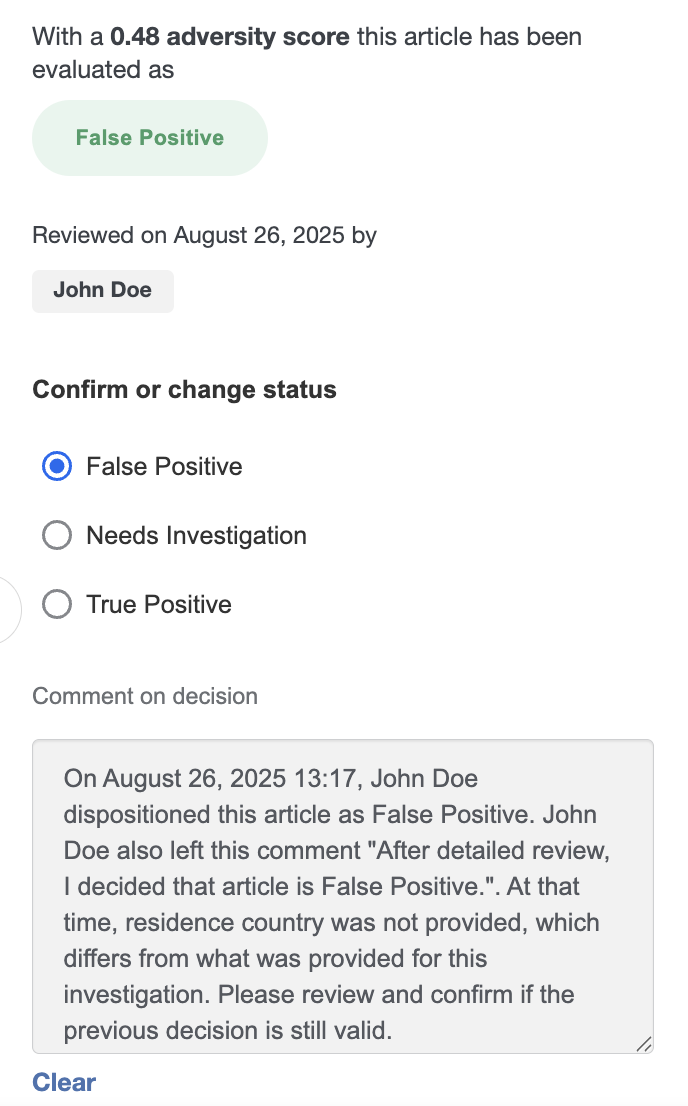Mark the article as True Positive
This screenshot has height=1106, width=688.
(56, 604)
